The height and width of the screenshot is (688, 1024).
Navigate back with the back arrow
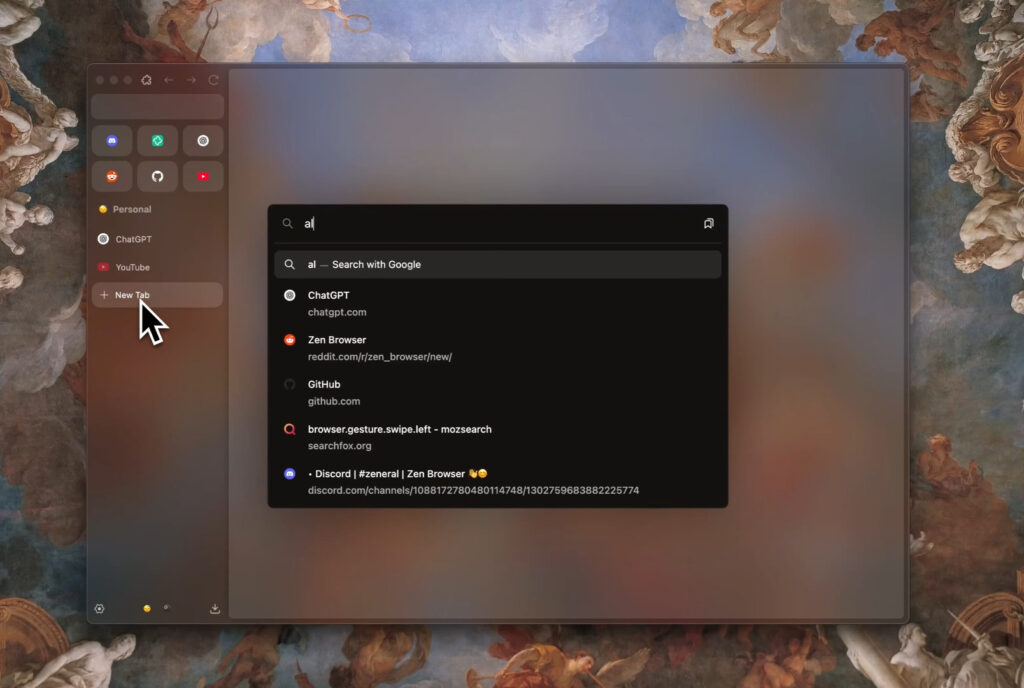point(168,79)
